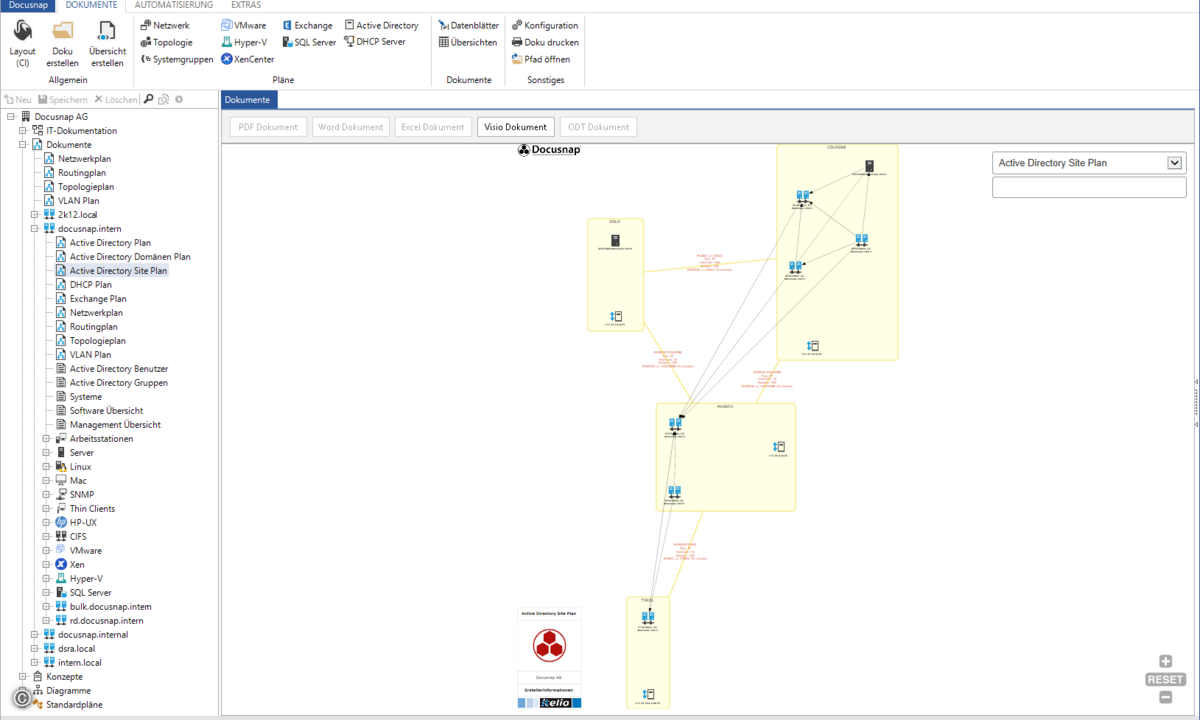Click the Doku erstellen icon
The height and width of the screenshot is (720, 1200).
click(62, 43)
